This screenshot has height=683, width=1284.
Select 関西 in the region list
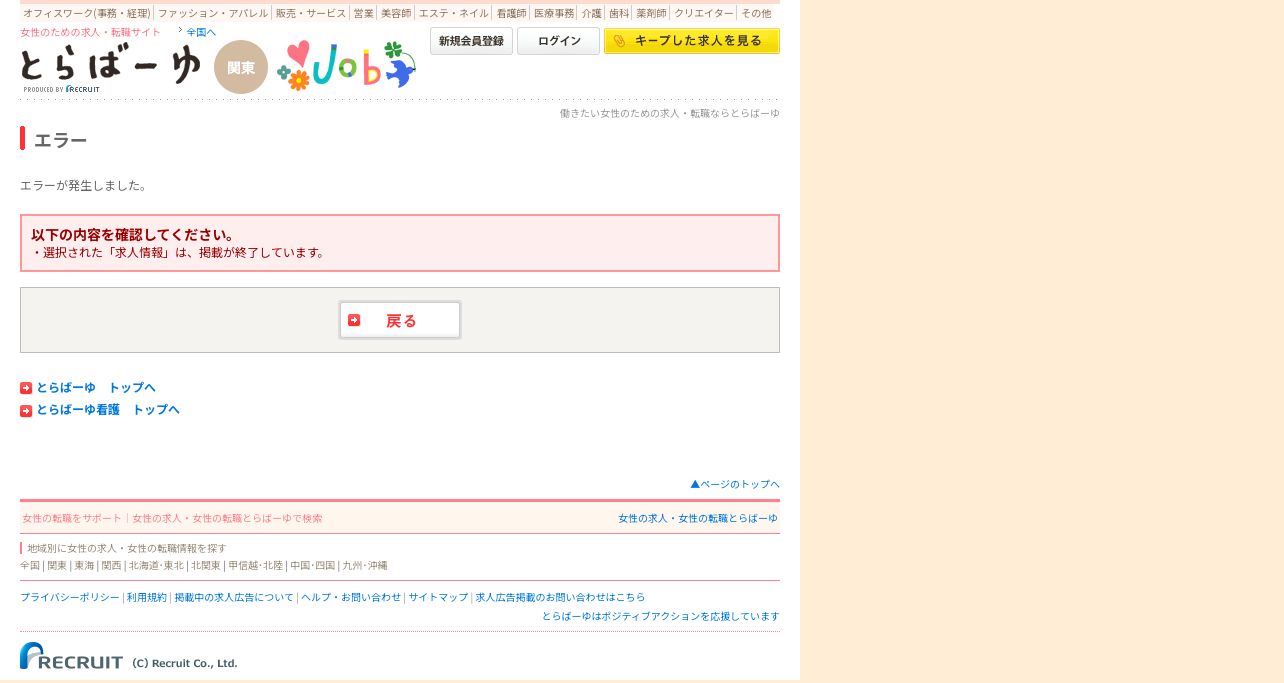[112, 566]
